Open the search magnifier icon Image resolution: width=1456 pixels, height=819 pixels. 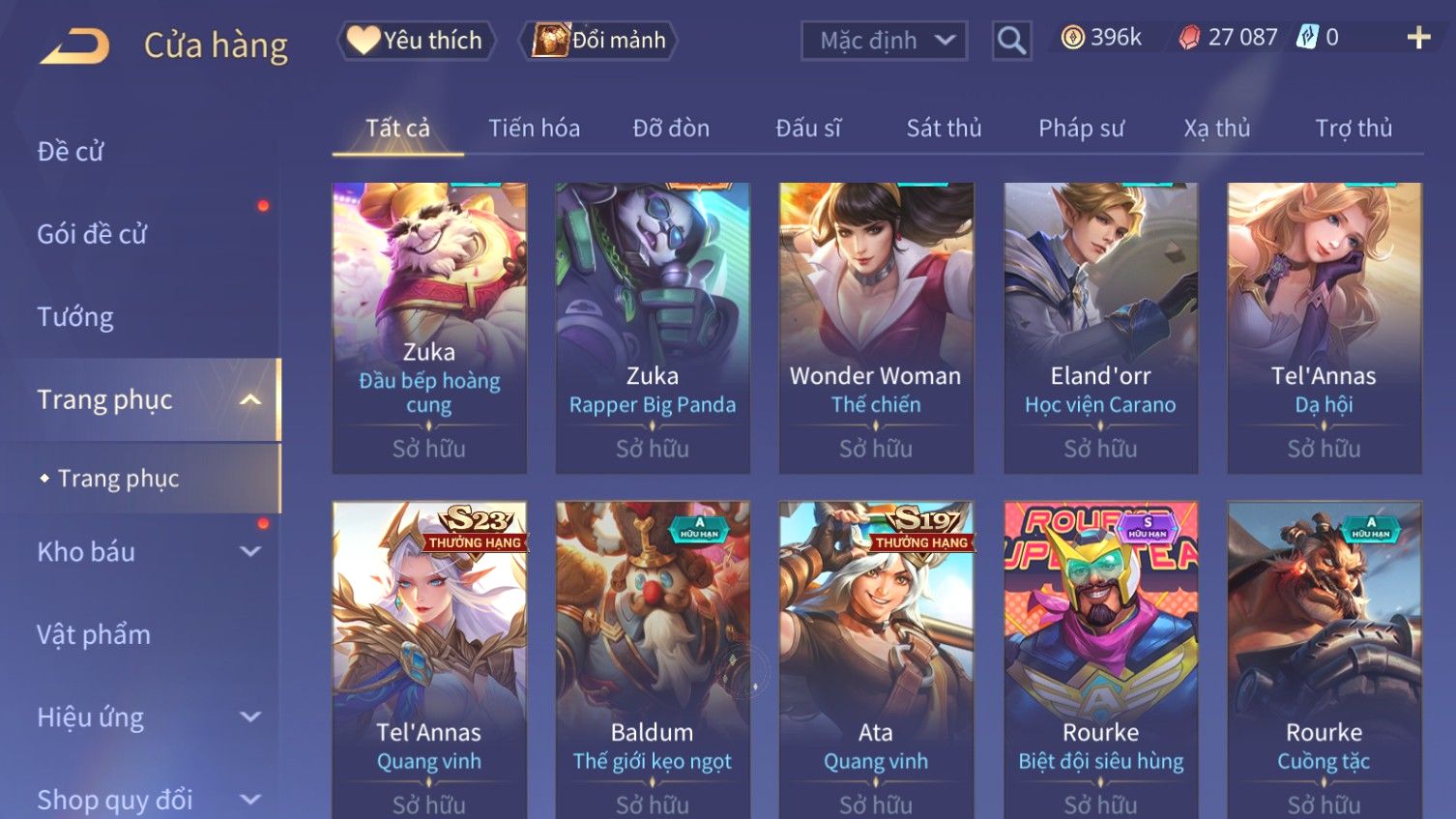(x=1011, y=41)
